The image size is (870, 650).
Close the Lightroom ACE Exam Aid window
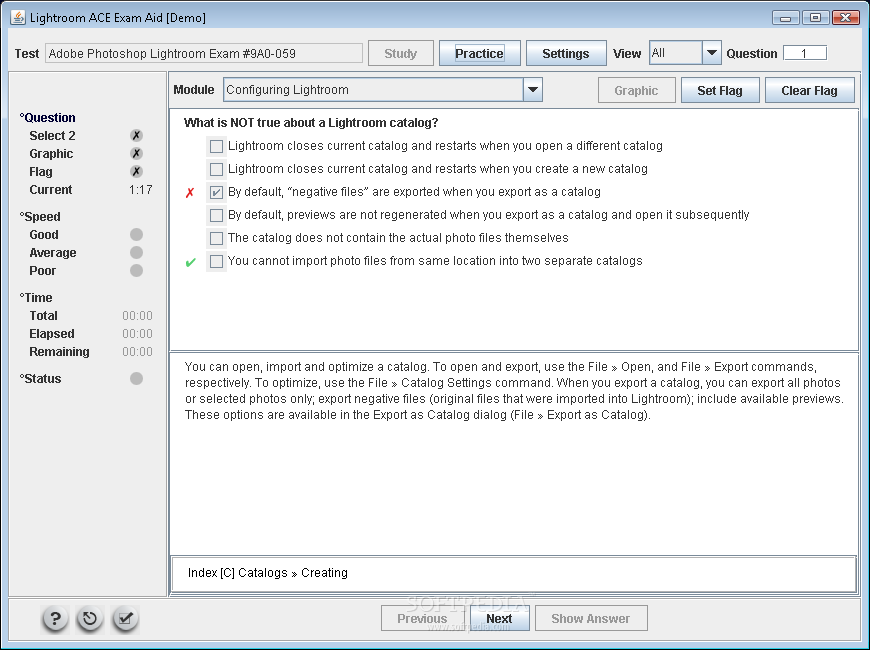click(x=846, y=18)
